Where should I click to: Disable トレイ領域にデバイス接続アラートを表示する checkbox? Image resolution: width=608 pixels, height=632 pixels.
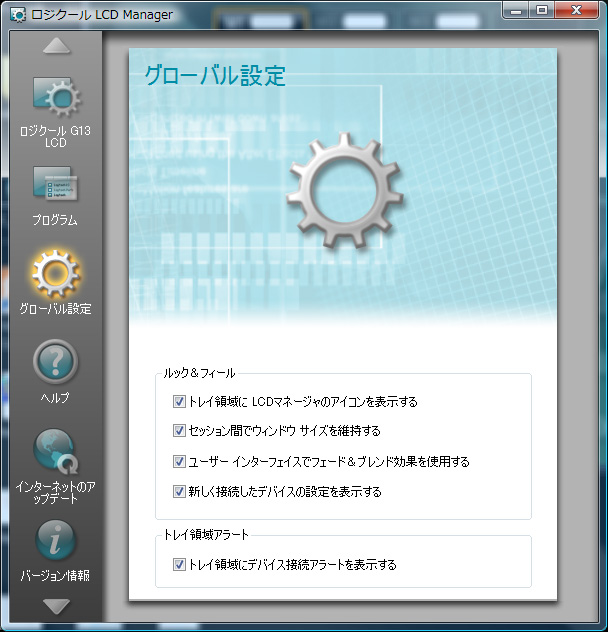pyautogui.click(x=180, y=565)
